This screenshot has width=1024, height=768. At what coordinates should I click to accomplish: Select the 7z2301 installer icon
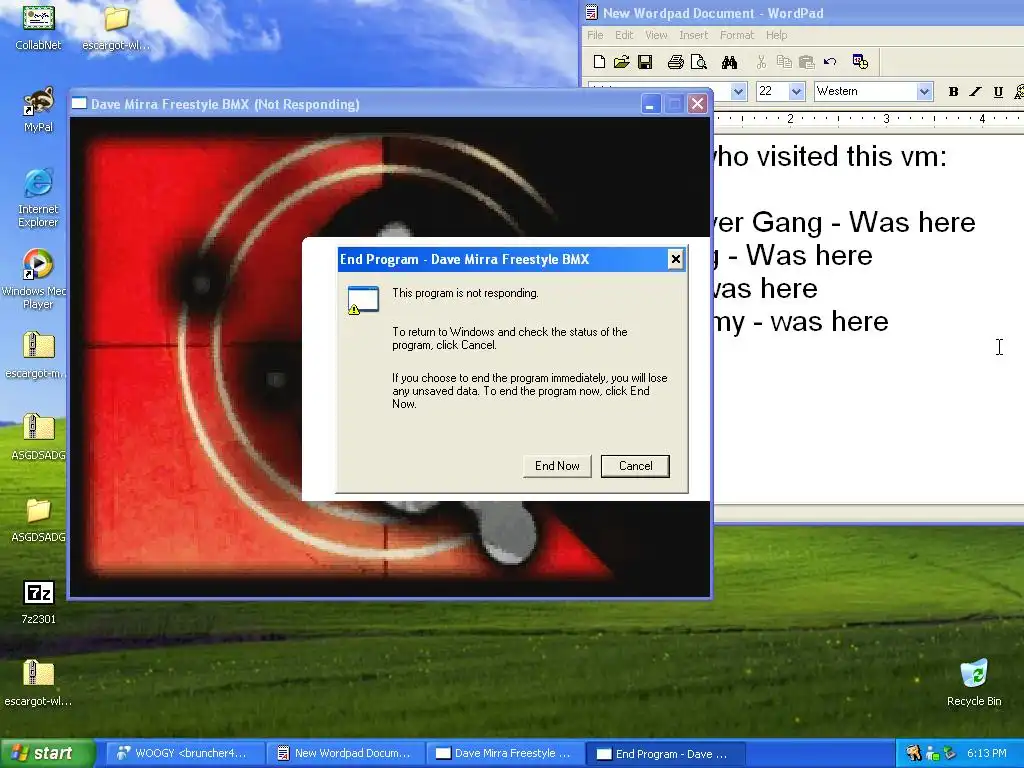point(39,602)
